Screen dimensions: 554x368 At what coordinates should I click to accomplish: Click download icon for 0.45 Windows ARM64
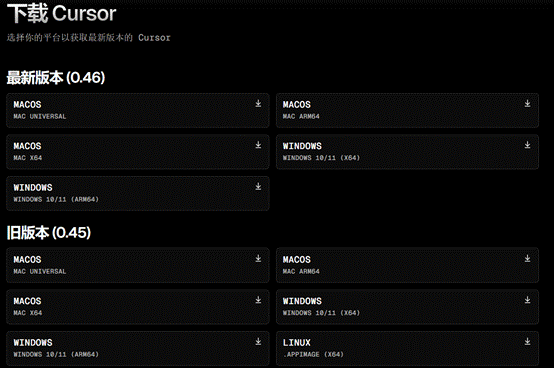tap(258, 341)
